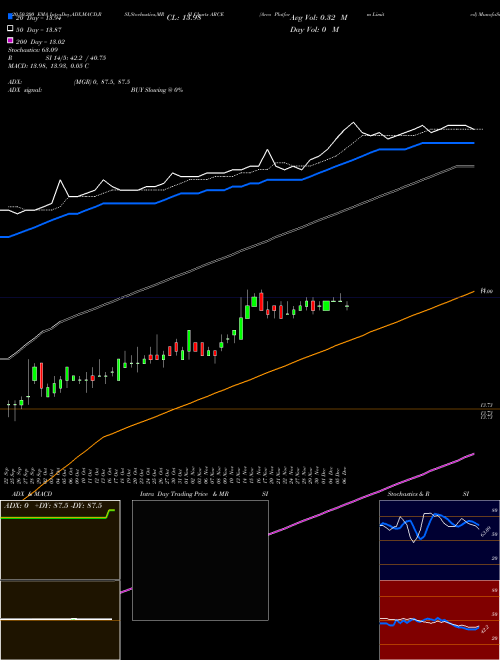Click the 'ADX: 0 +DY: 87.5 -DY: 87.5' header
Image resolution: width=500 pixels, height=660 pixels.
coord(53,506)
